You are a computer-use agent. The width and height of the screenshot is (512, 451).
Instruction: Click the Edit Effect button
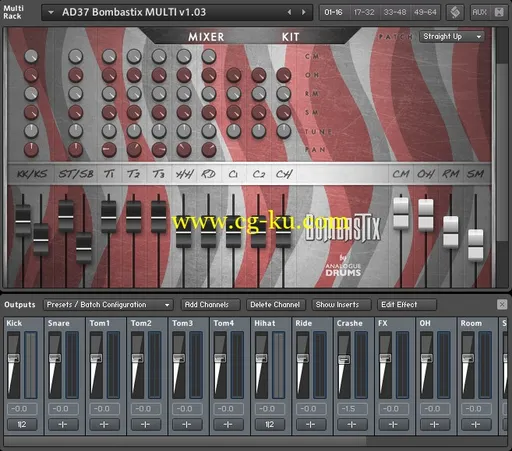pos(407,305)
